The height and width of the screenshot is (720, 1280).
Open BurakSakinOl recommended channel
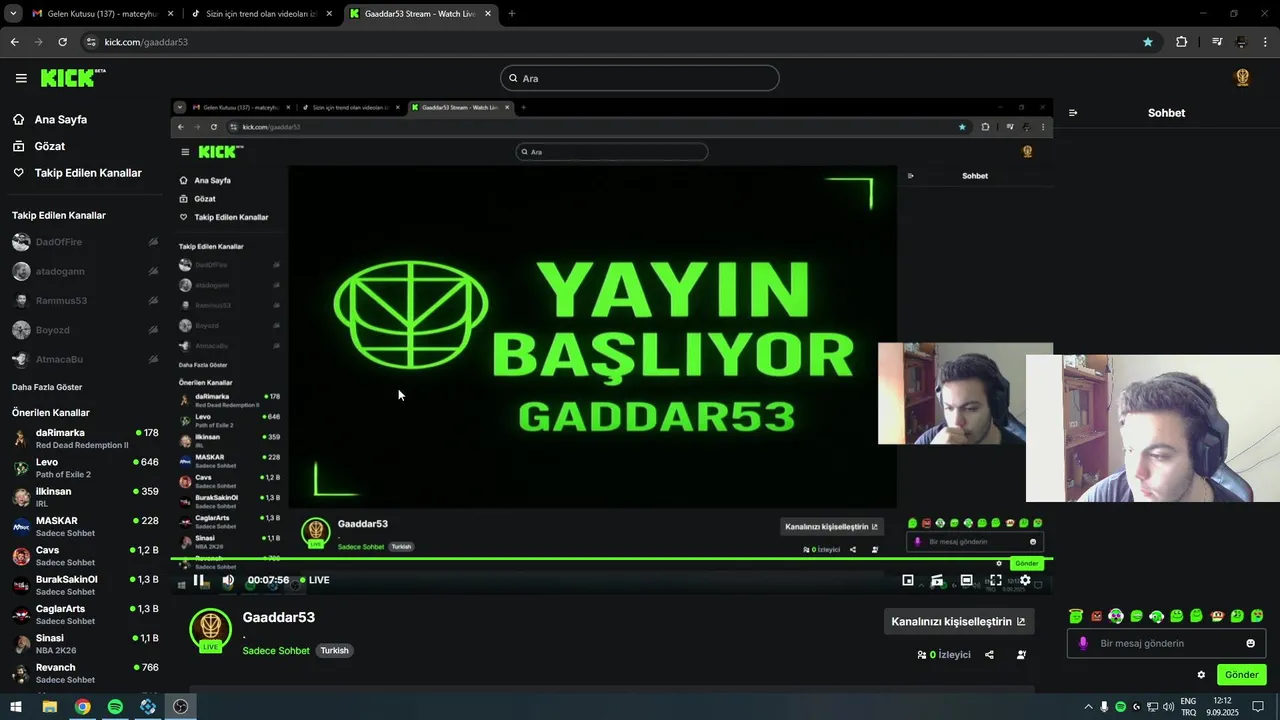click(x=85, y=585)
